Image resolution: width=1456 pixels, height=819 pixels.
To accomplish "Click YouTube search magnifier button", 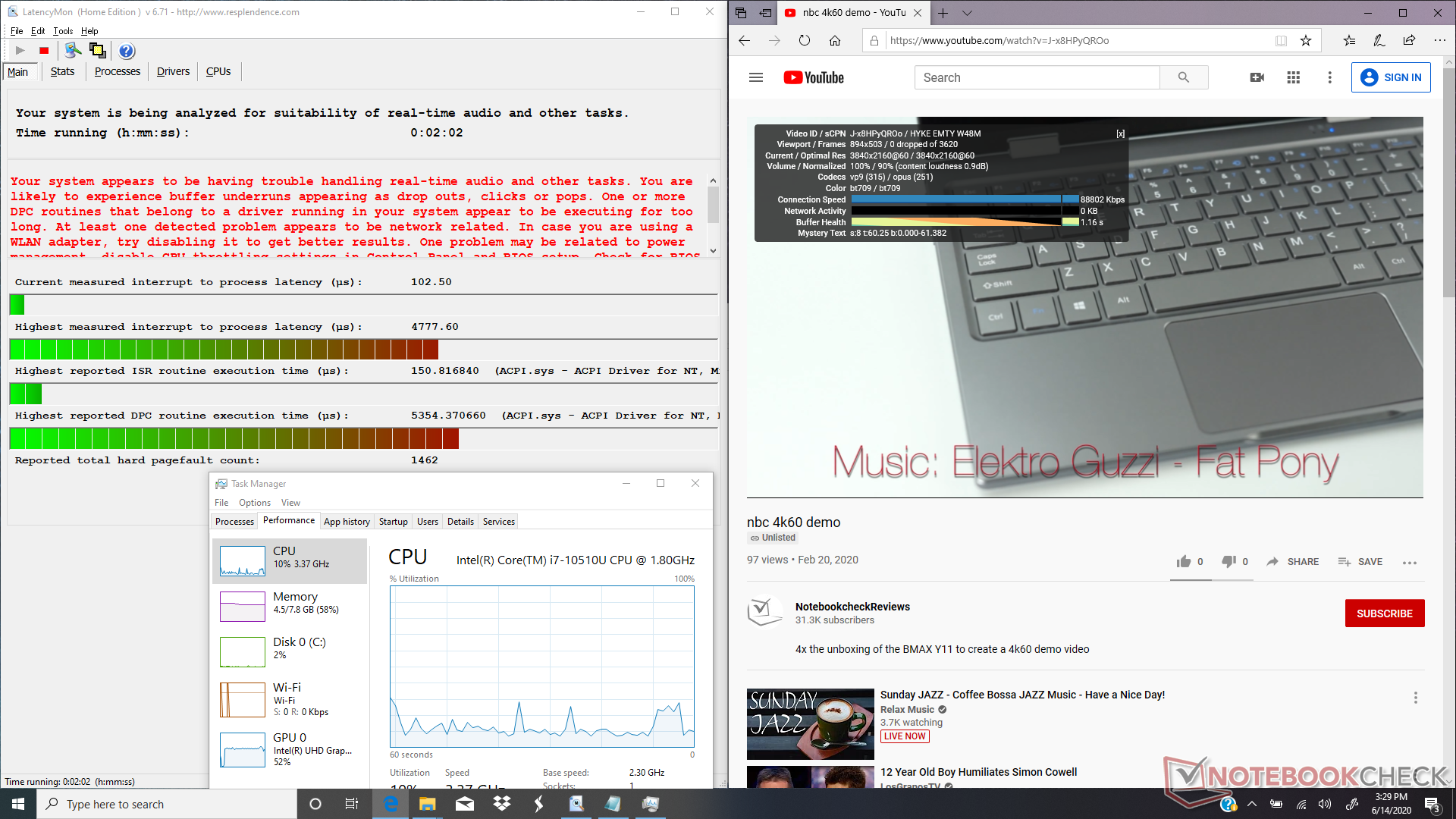I will (x=1184, y=77).
